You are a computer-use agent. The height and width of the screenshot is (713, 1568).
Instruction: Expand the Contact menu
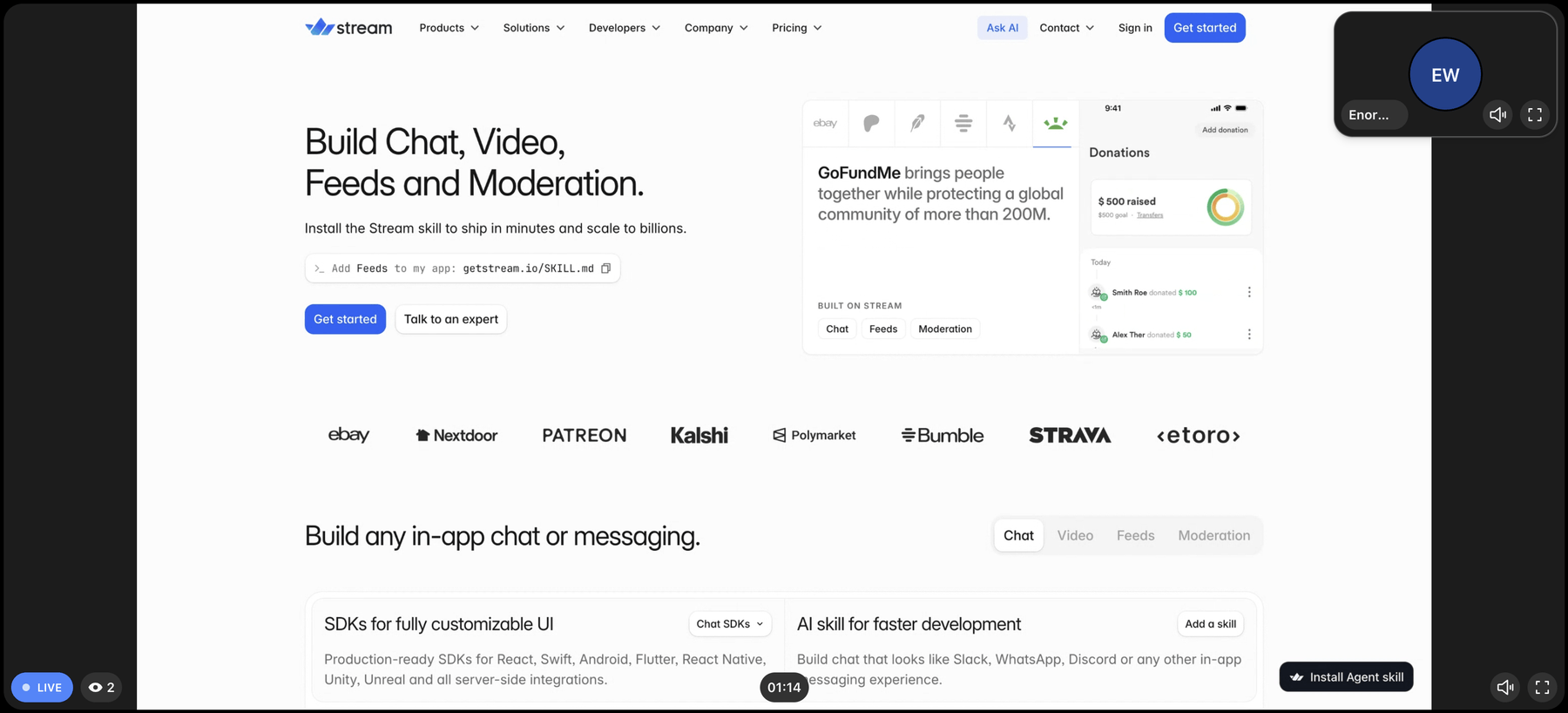tap(1066, 28)
